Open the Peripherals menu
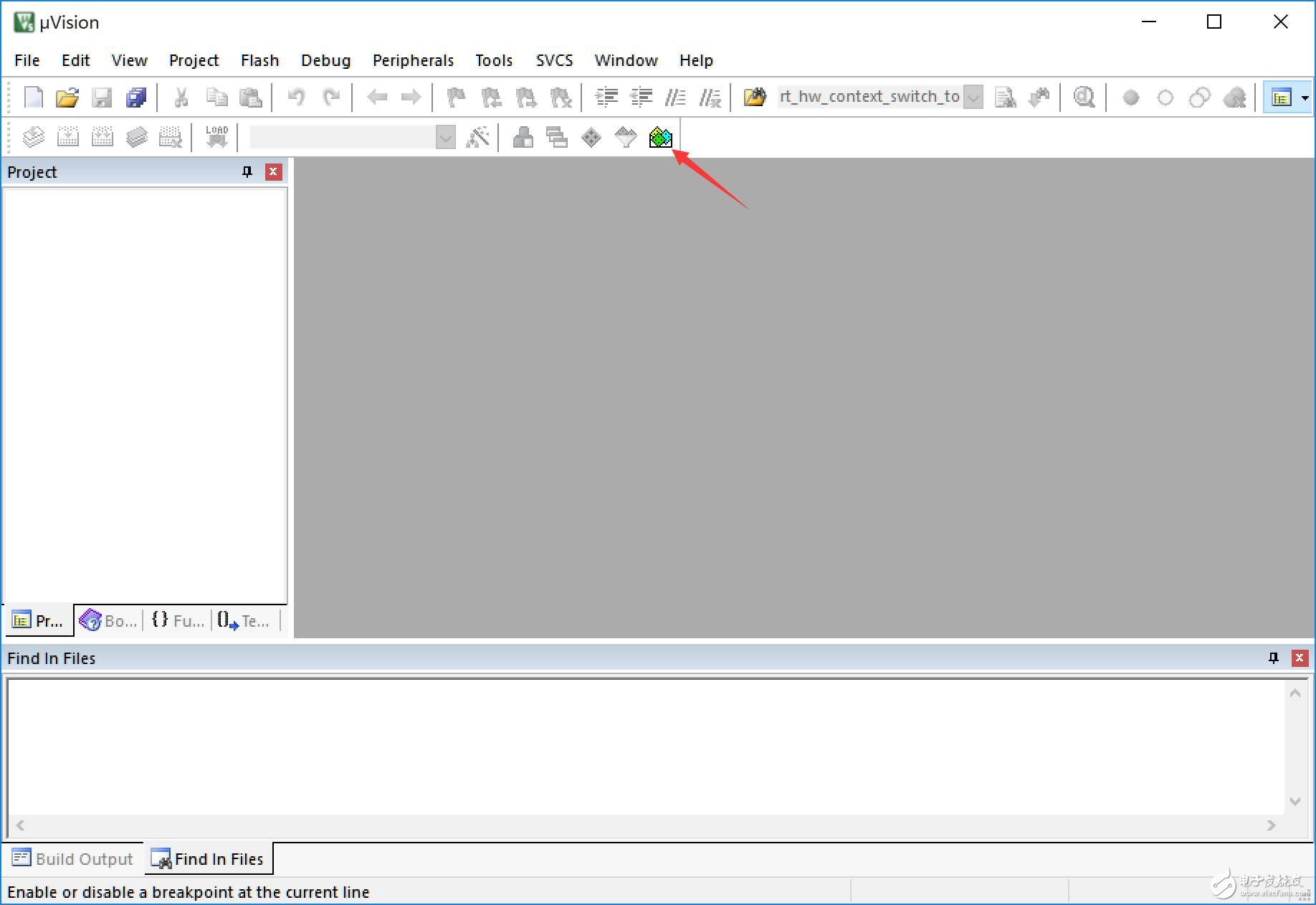This screenshot has width=1316, height=905. point(413,60)
